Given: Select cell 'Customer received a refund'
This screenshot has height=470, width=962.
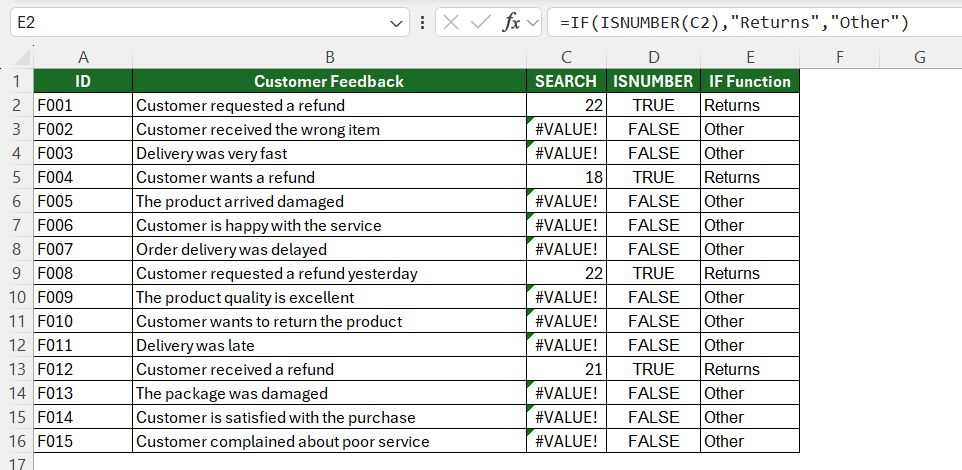Looking at the screenshot, I should pyautogui.click(x=329, y=369).
